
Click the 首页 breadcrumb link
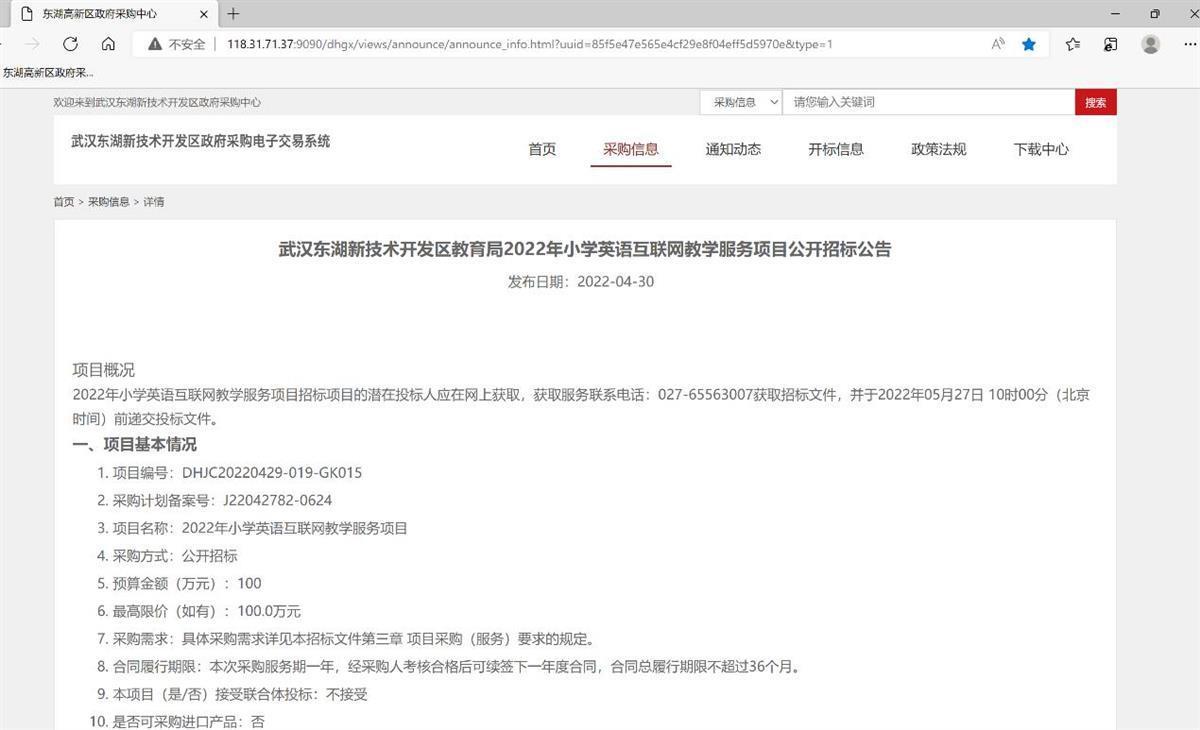click(x=64, y=202)
